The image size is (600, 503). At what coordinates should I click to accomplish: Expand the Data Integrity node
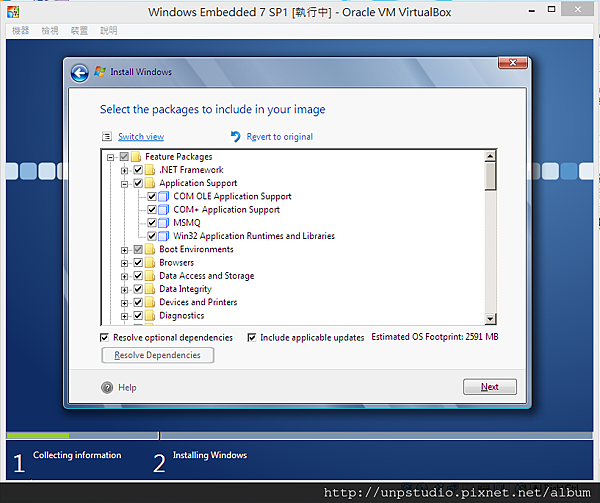[x=124, y=290]
